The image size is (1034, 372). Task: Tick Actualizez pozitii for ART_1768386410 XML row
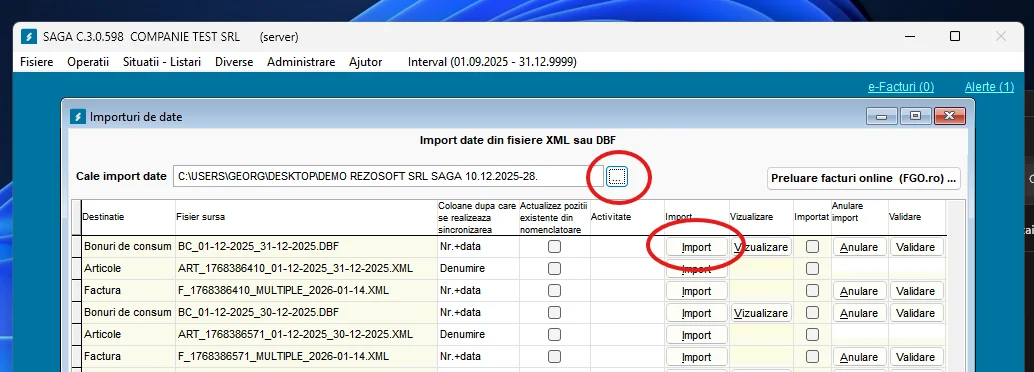pos(555,268)
